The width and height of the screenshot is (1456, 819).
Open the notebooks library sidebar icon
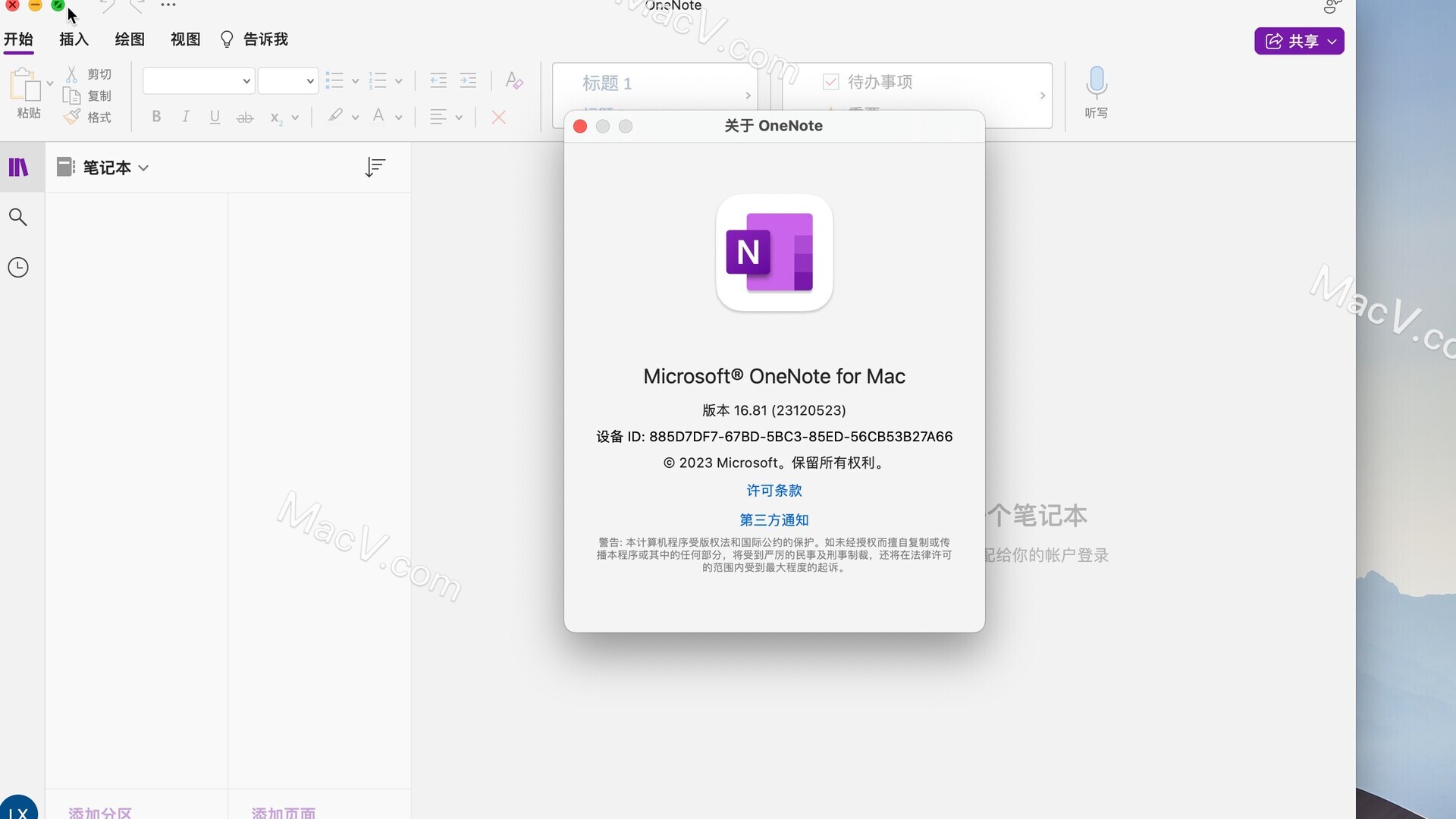[x=18, y=167]
